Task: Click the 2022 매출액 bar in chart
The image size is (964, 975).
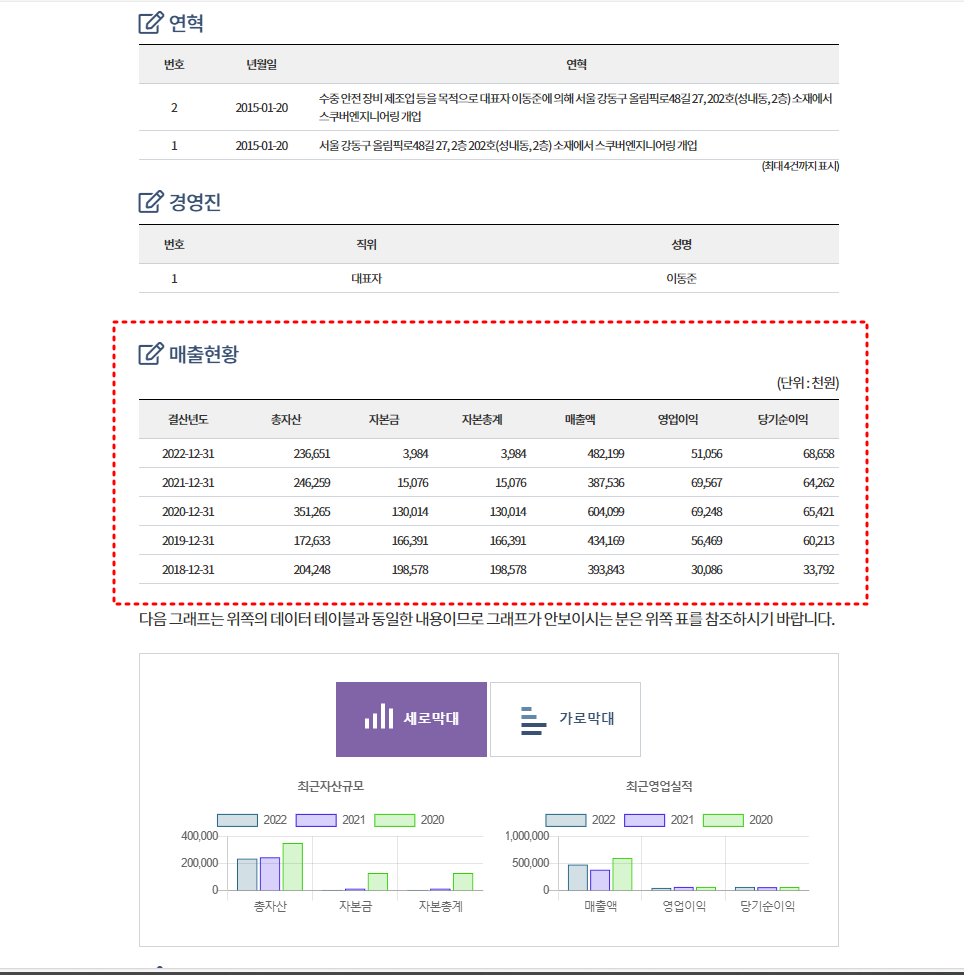Action: (x=578, y=877)
